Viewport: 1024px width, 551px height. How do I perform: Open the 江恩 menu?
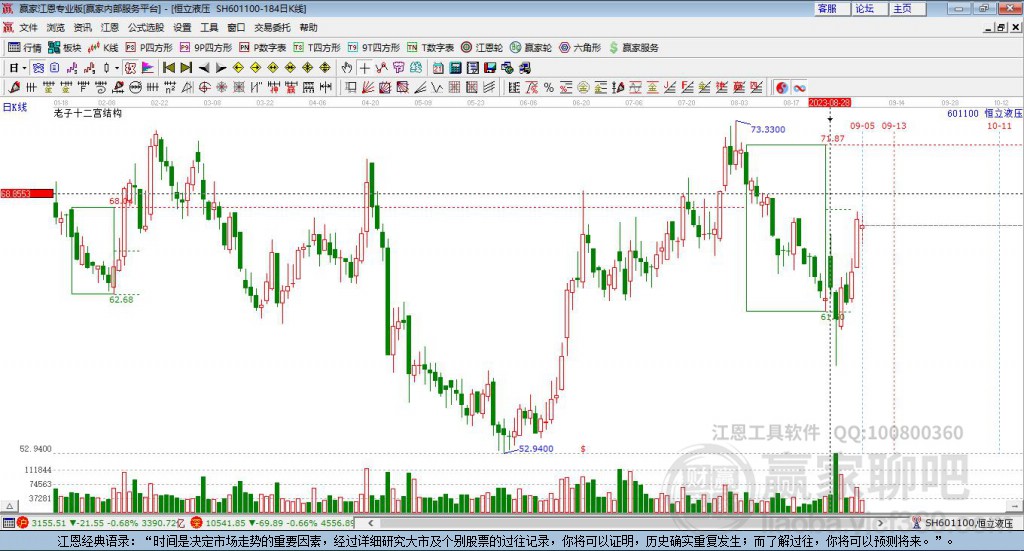(x=110, y=27)
